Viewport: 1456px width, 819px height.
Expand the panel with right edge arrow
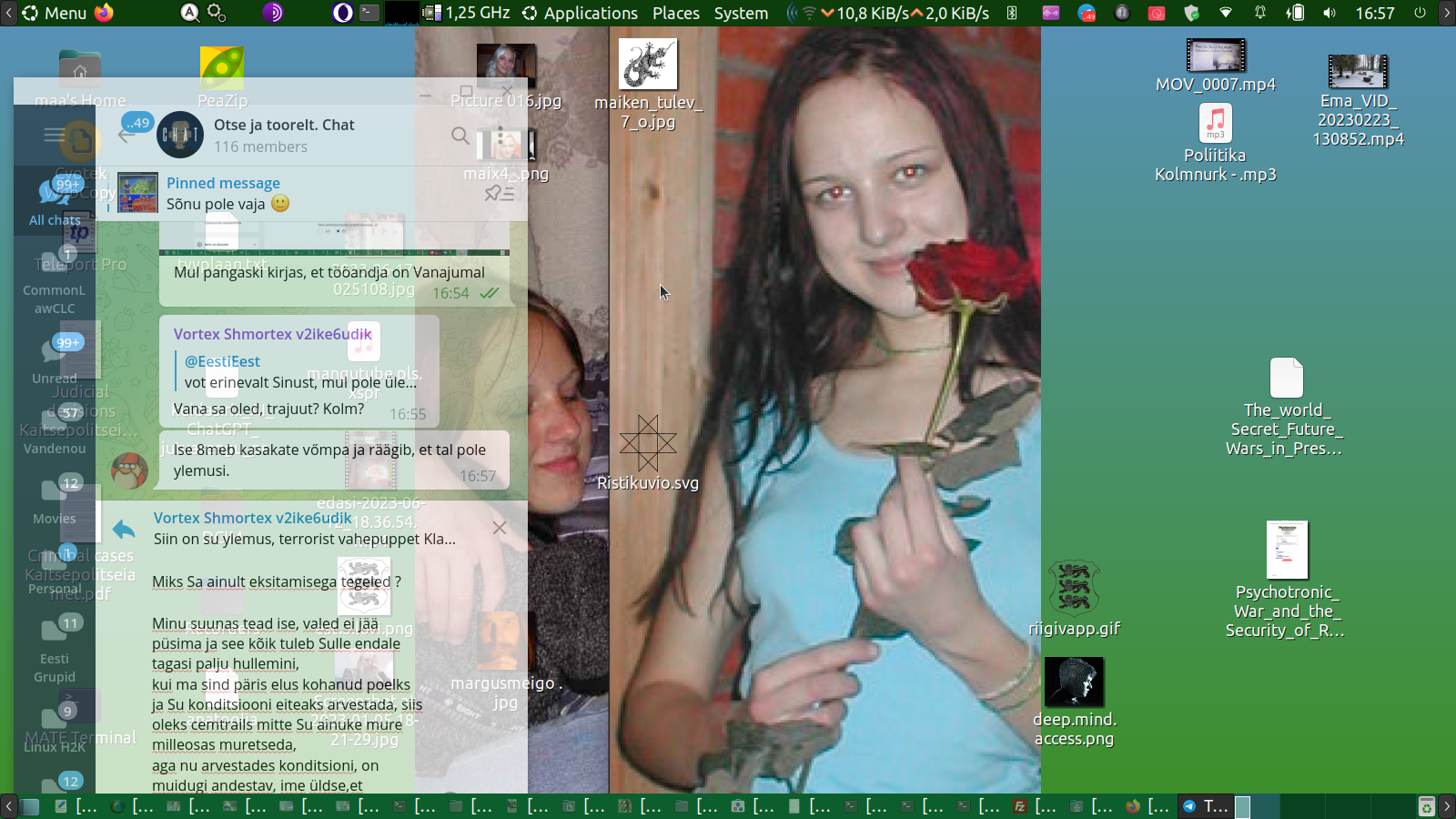click(x=1447, y=13)
